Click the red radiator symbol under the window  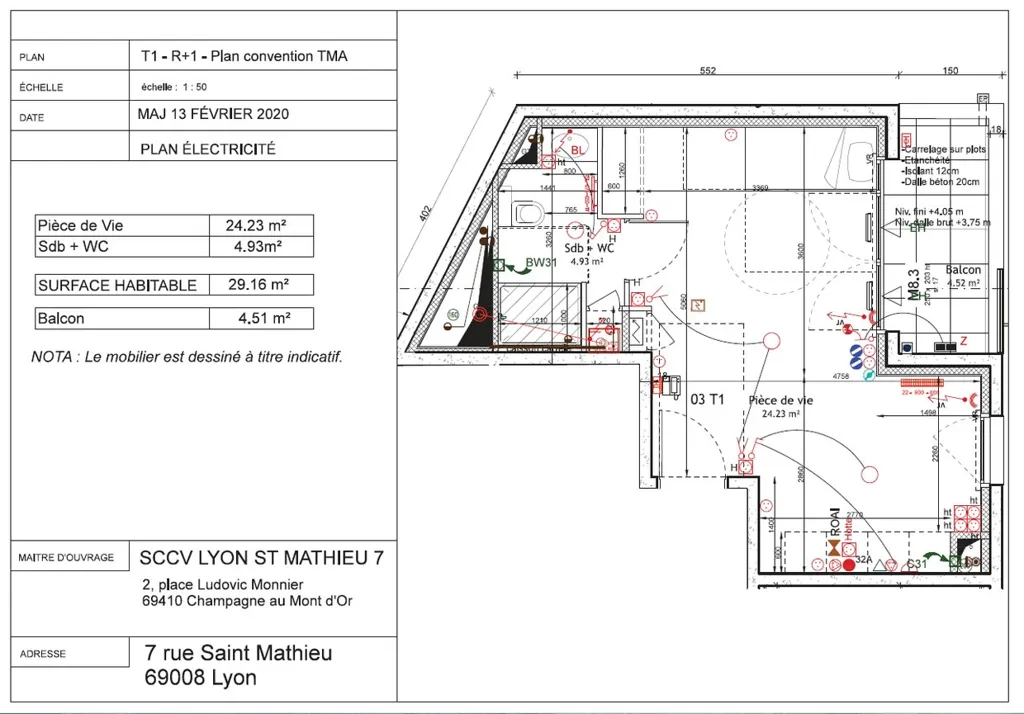pos(922,383)
